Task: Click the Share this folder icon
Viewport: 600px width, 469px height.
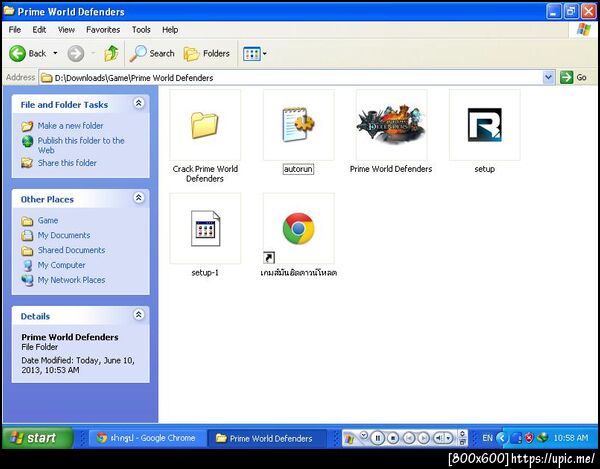Action: point(27,163)
